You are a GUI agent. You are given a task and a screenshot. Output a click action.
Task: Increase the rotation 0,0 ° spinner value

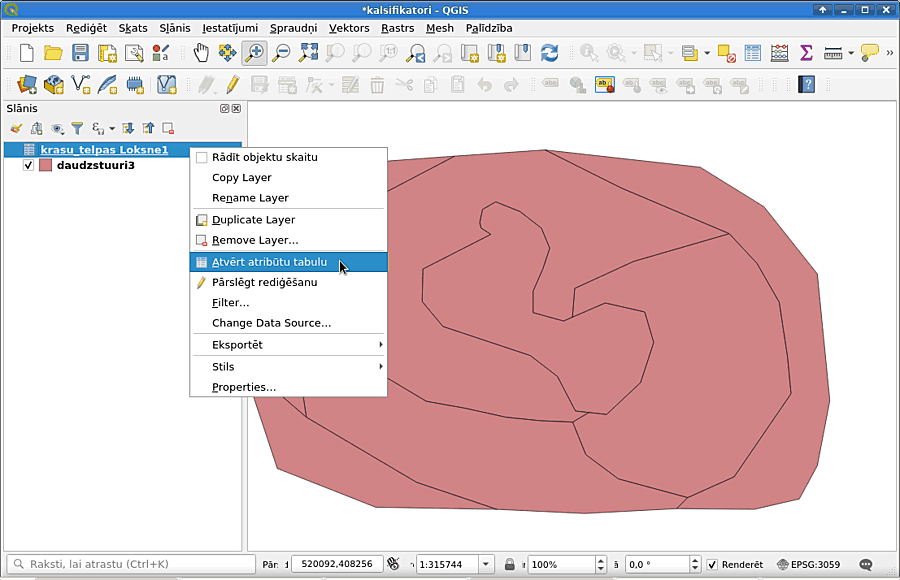tap(695, 560)
